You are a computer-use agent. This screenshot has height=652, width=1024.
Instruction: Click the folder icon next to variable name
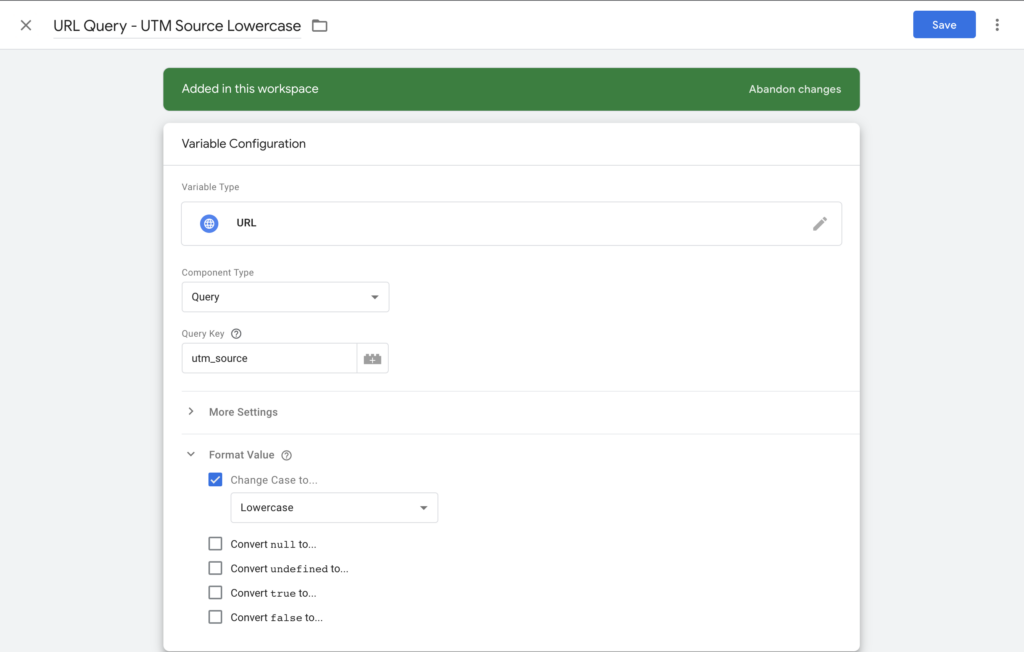319,25
